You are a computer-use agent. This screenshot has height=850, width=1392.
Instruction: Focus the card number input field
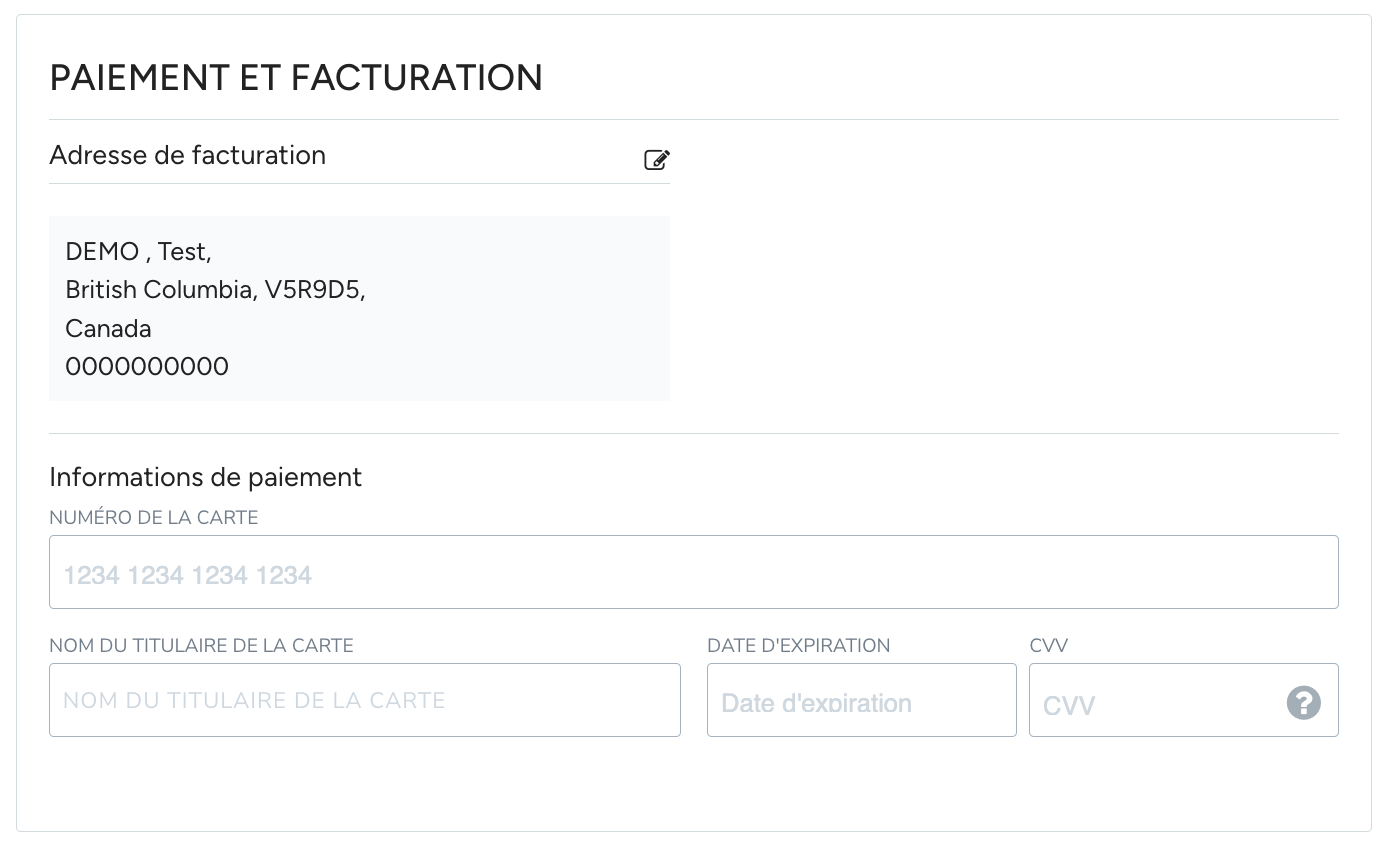(693, 572)
